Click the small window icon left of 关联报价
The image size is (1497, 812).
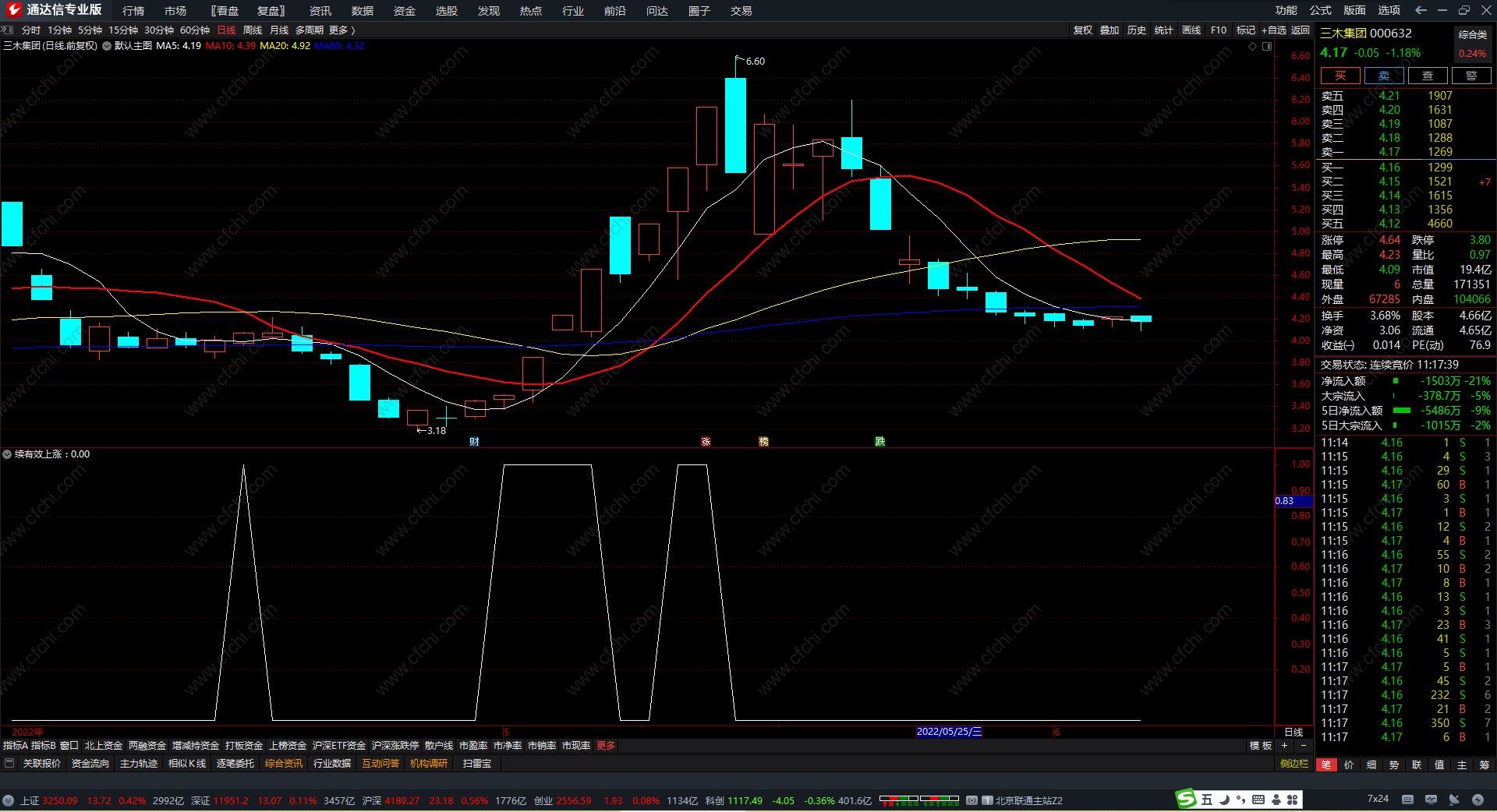tap(9, 764)
